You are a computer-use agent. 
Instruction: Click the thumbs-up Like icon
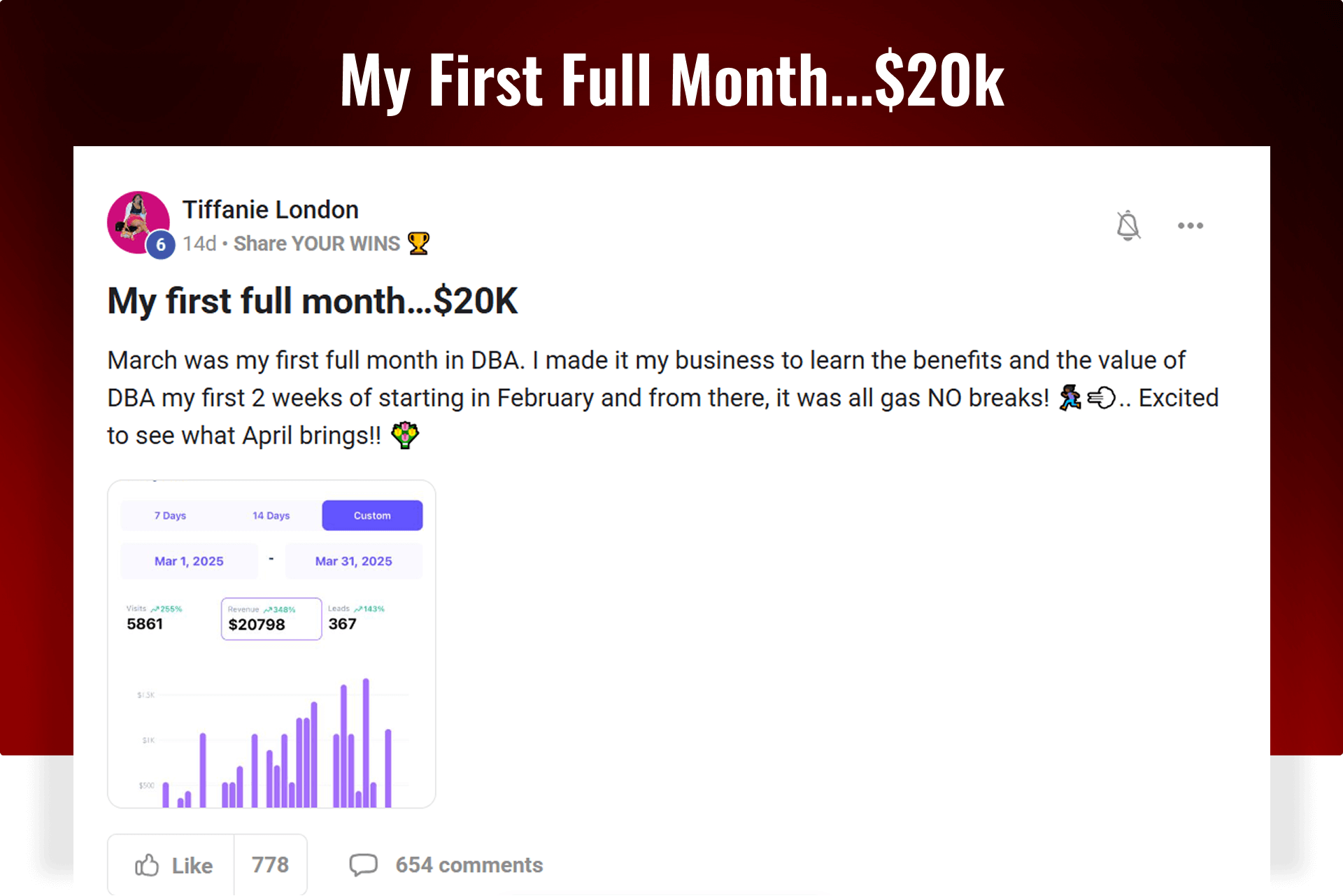147,865
